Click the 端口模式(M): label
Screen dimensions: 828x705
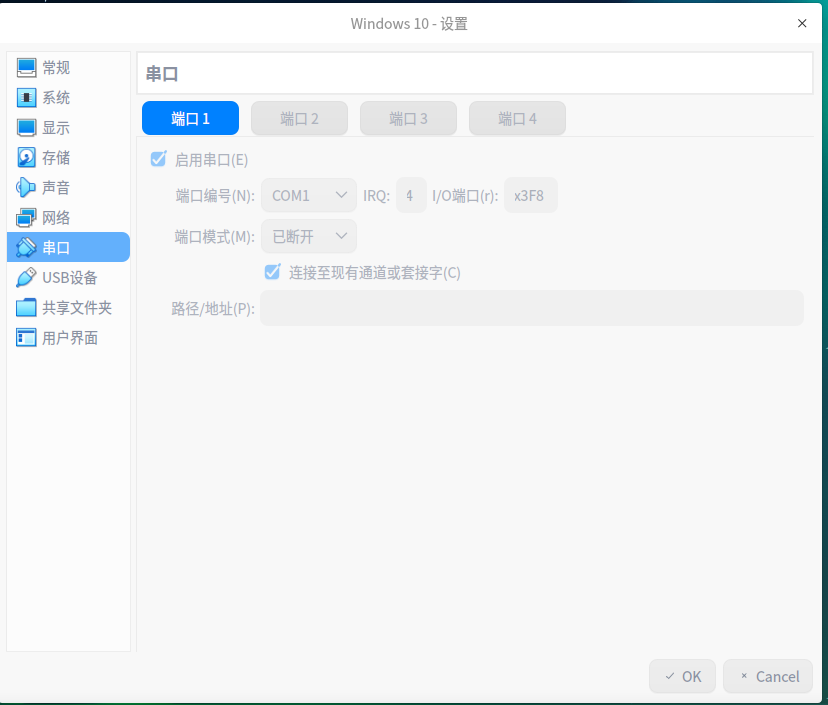(x=214, y=237)
